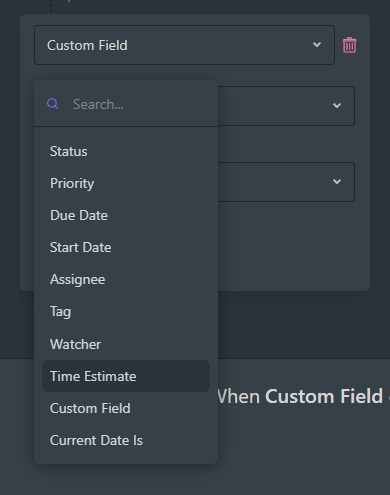Click the chevron arrow beside Custom Field selector
390x495 pixels.
(x=317, y=45)
